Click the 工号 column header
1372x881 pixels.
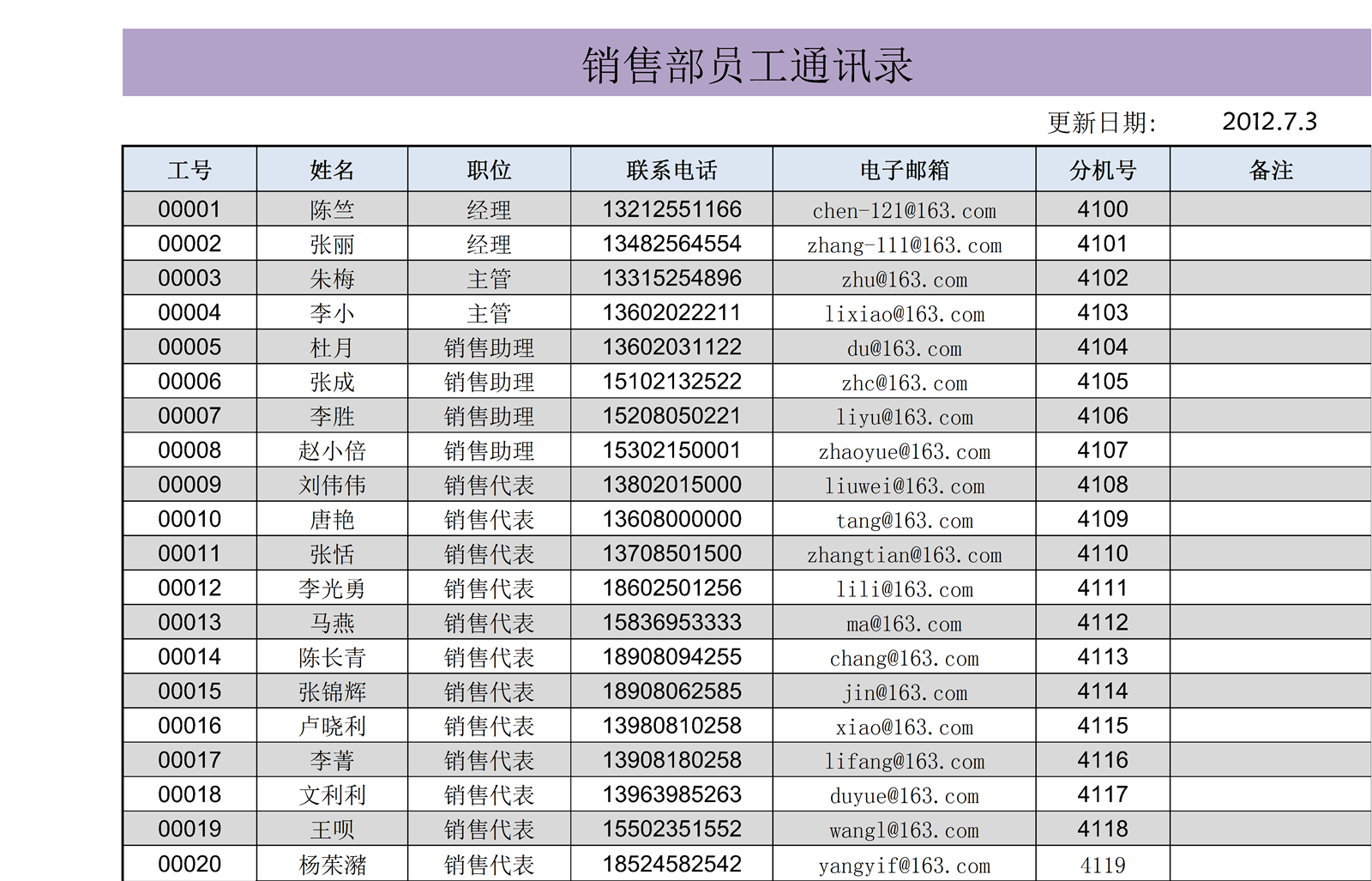tap(190, 170)
